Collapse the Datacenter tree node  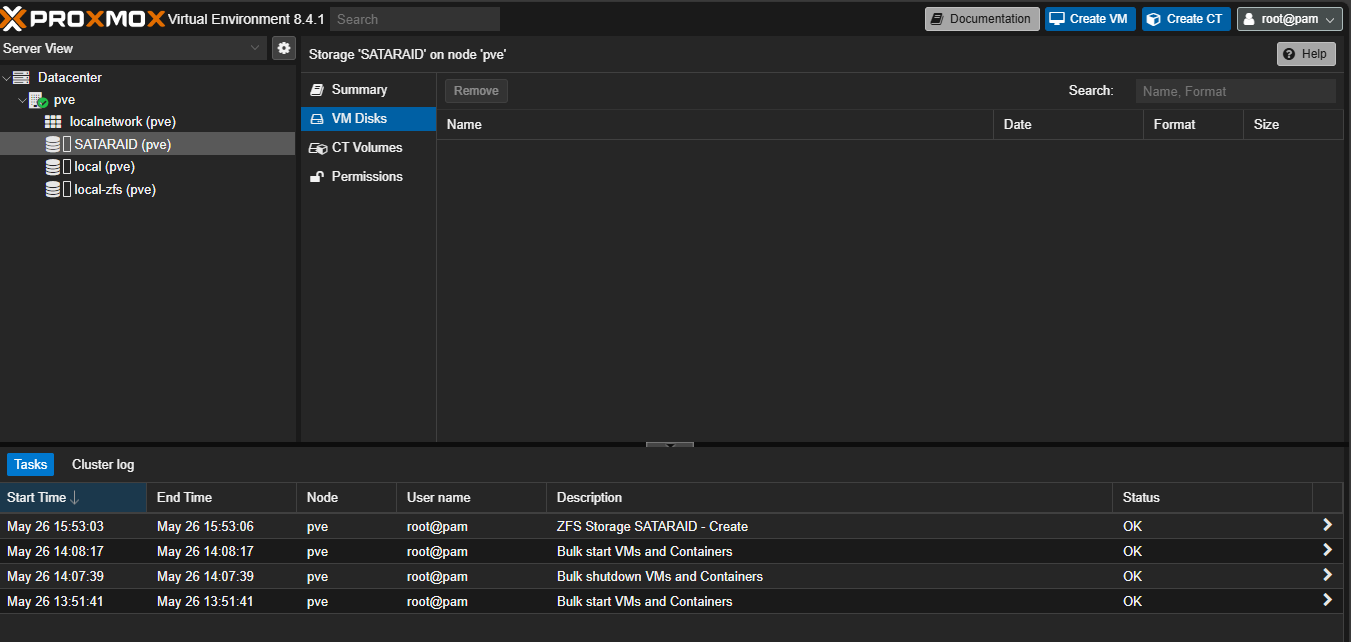click(7, 78)
